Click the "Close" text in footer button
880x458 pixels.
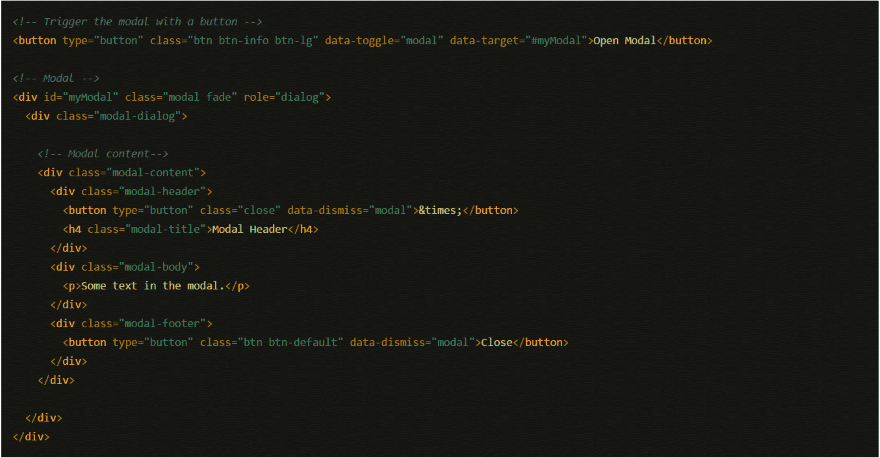click(496, 342)
